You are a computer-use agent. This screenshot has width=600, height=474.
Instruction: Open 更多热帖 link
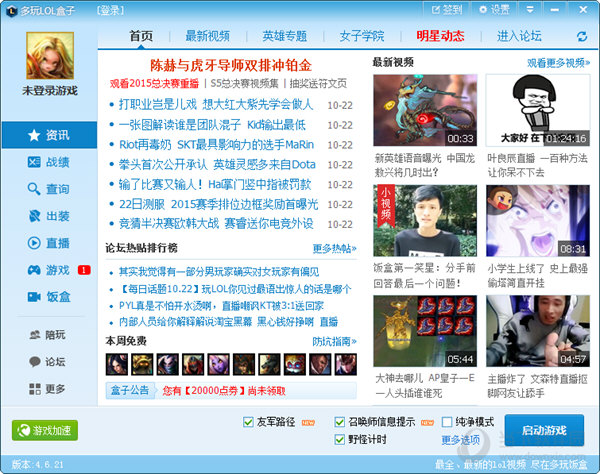click(334, 249)
